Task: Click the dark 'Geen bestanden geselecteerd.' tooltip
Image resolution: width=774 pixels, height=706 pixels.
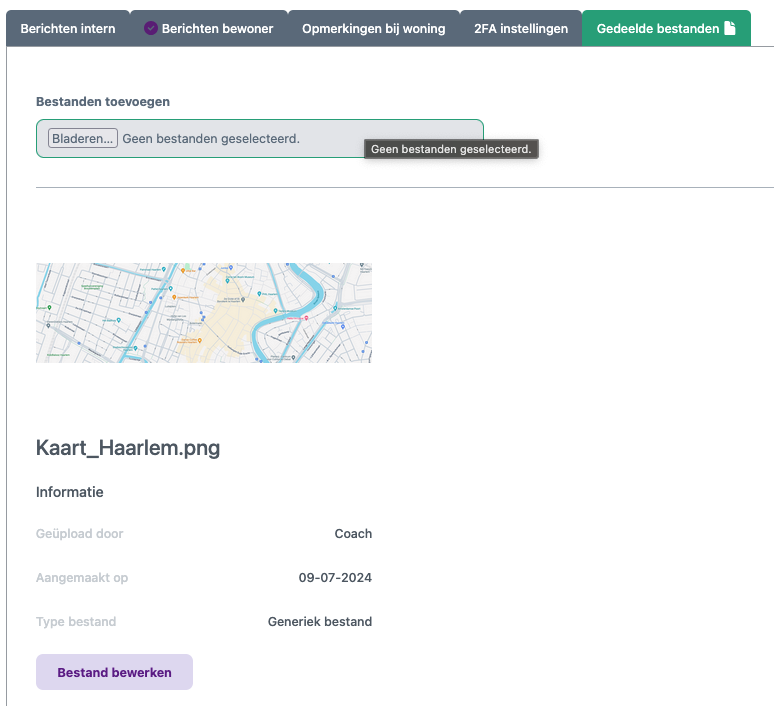Action: click(x=451, y=149)
